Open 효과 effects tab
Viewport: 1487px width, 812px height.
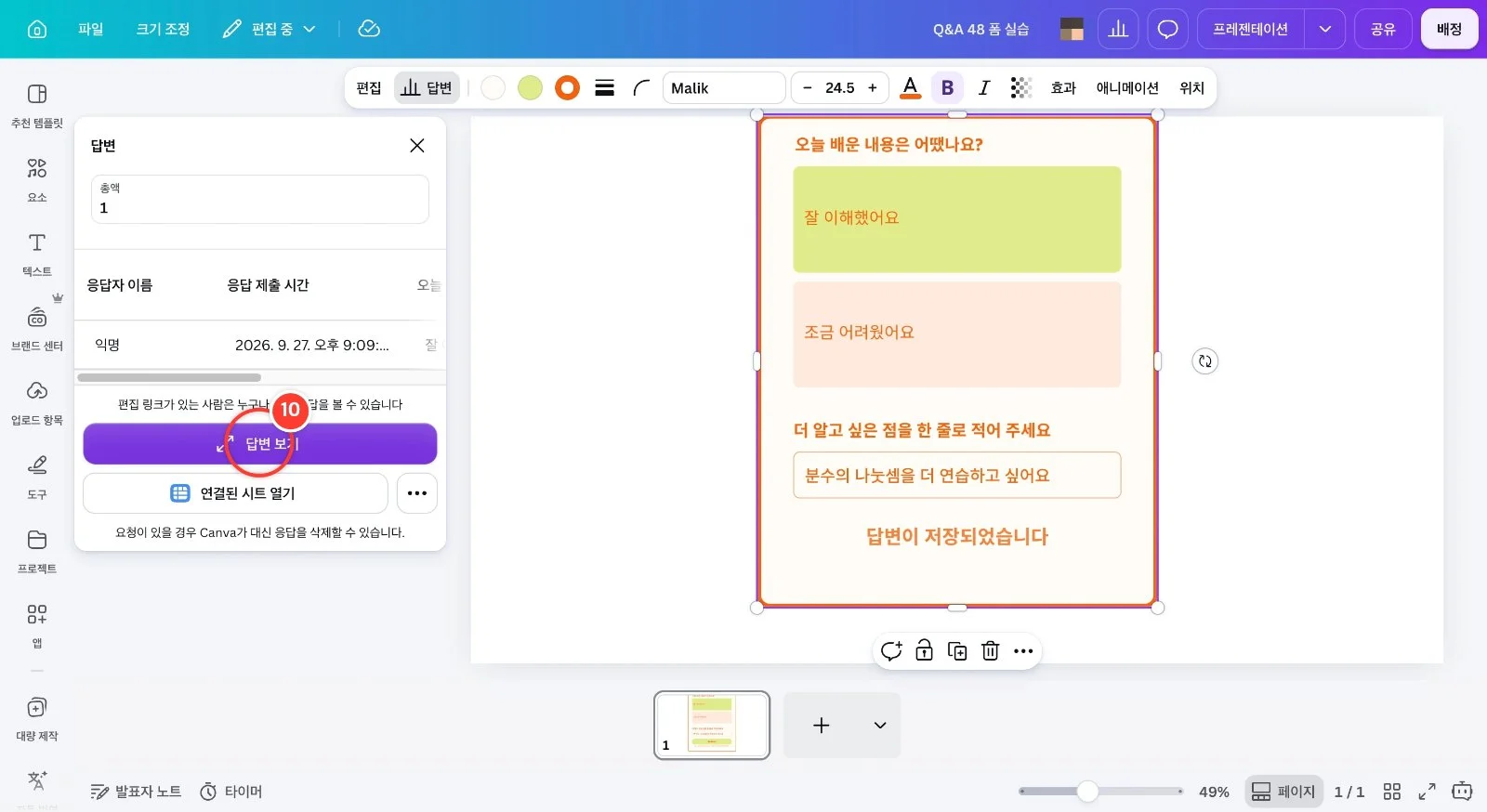[x=1063, y=88]
